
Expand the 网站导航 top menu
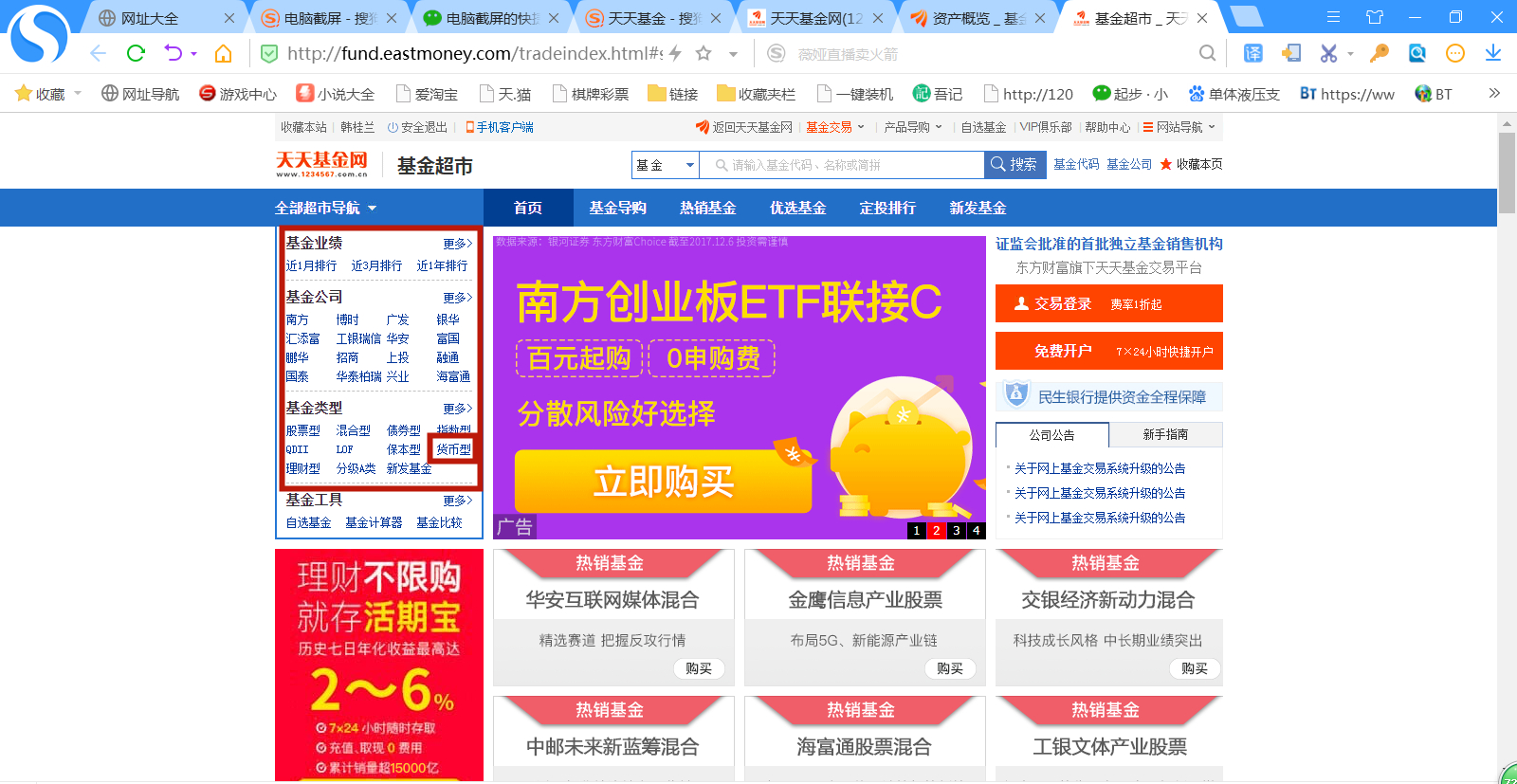[x=1179, y=127]
